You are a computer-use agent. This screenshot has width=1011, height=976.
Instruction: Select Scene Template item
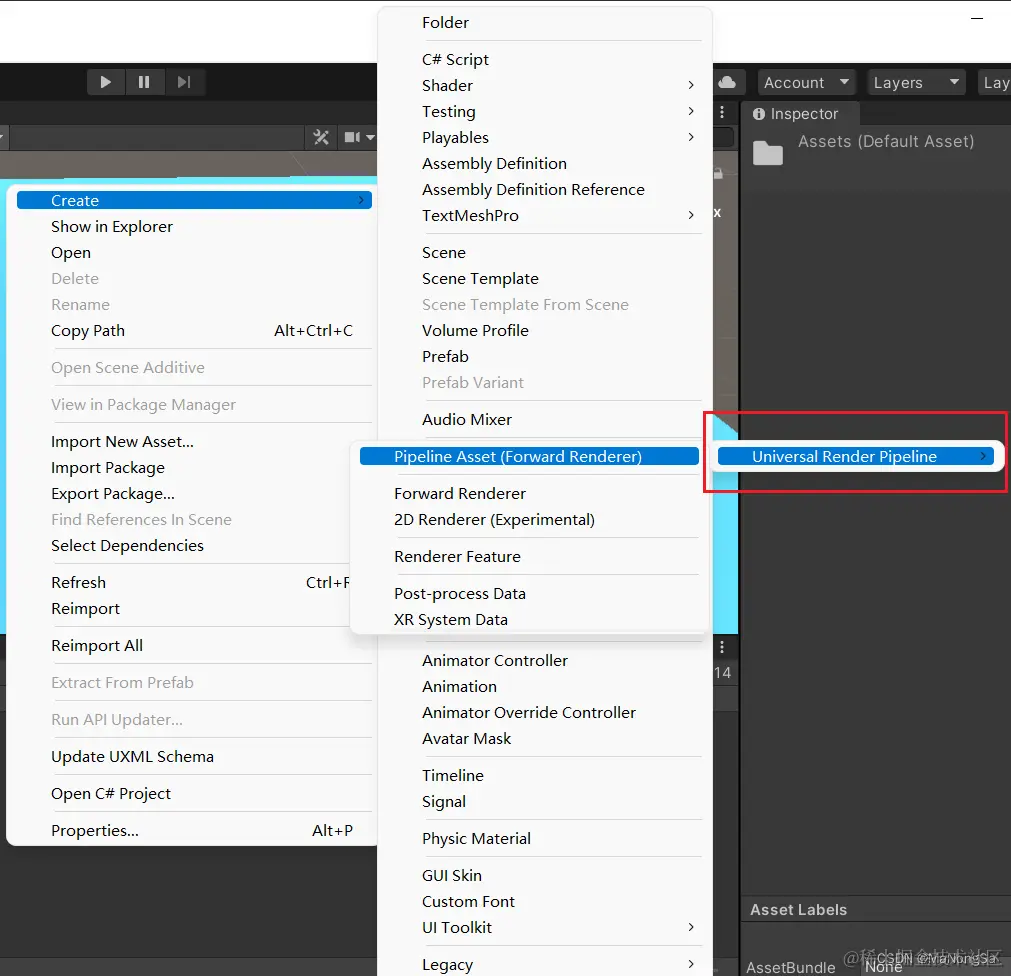pos(545,278)
